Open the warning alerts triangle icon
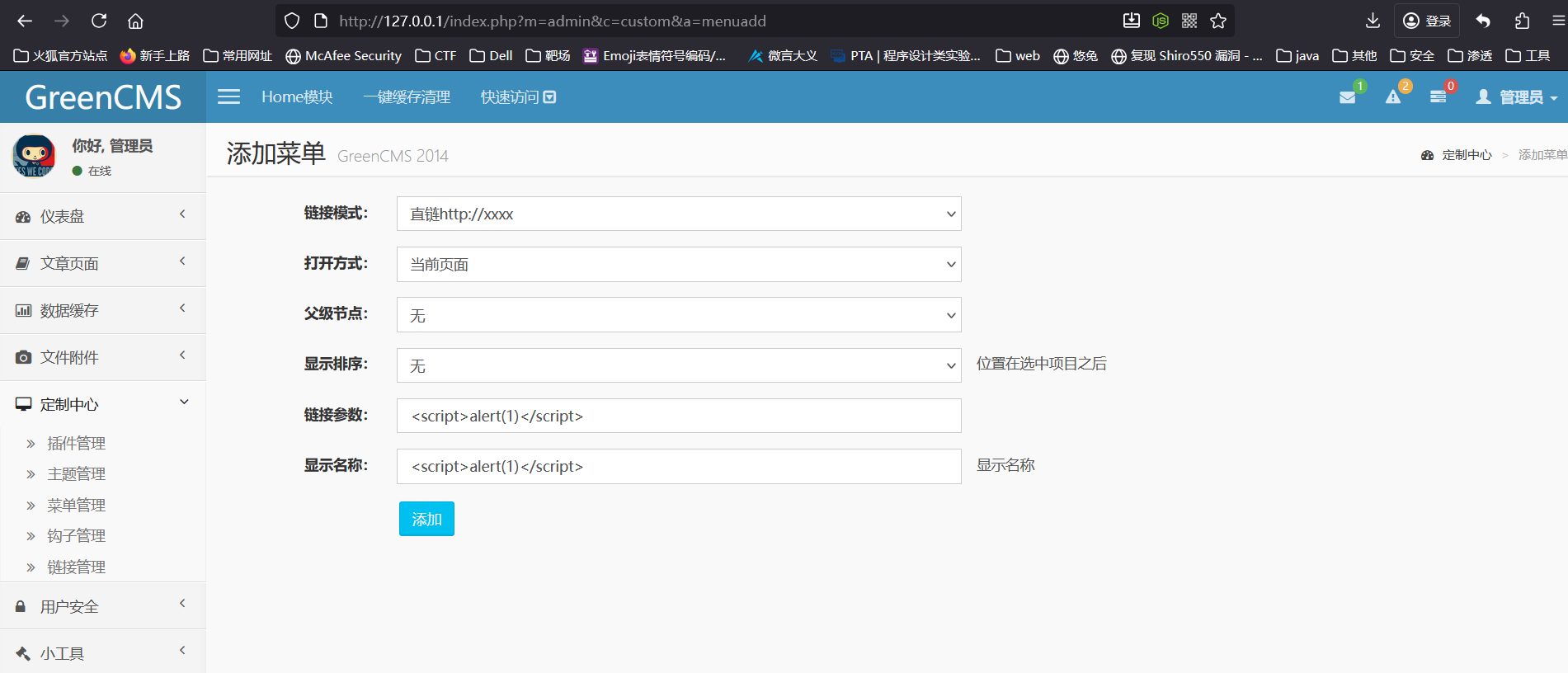This screenshot has width=1568, height=673. (x=1393, y=97)
